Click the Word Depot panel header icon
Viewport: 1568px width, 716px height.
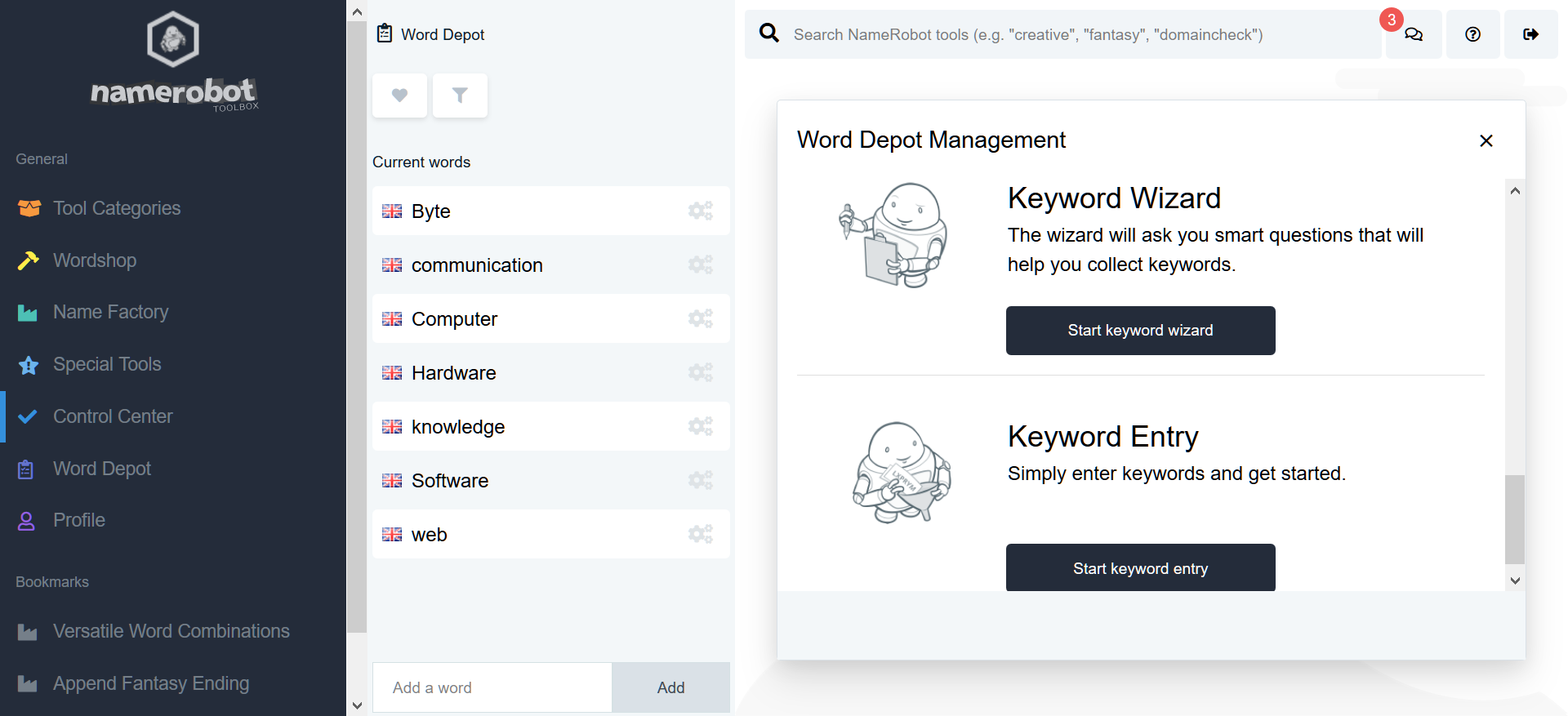tap(385, 33)
